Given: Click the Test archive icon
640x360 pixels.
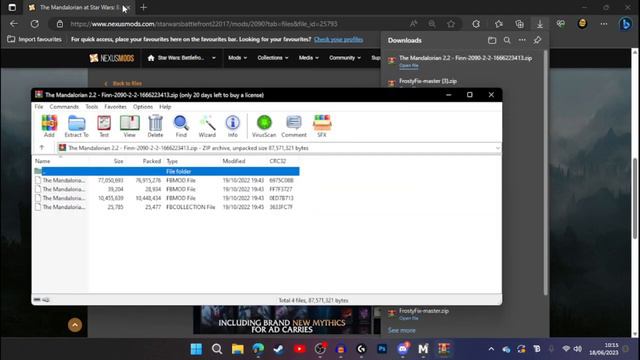Looking at the screenshot, I should point(104,126).
